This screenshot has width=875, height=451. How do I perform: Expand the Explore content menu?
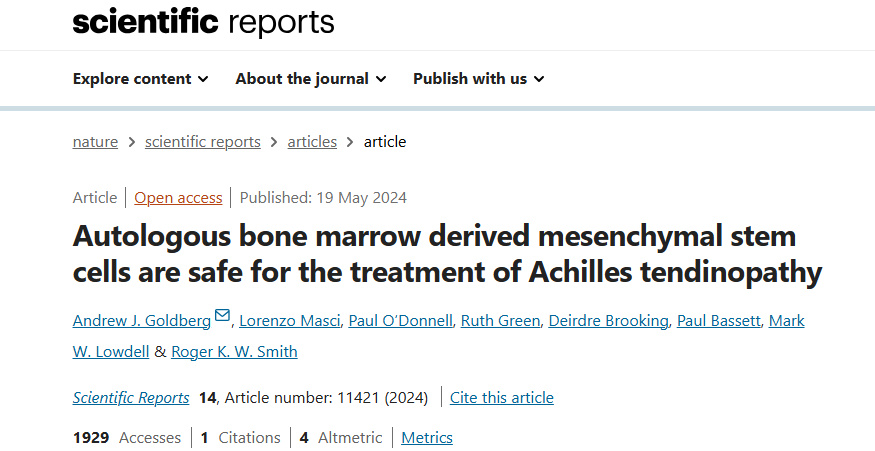tap(140, 79)
